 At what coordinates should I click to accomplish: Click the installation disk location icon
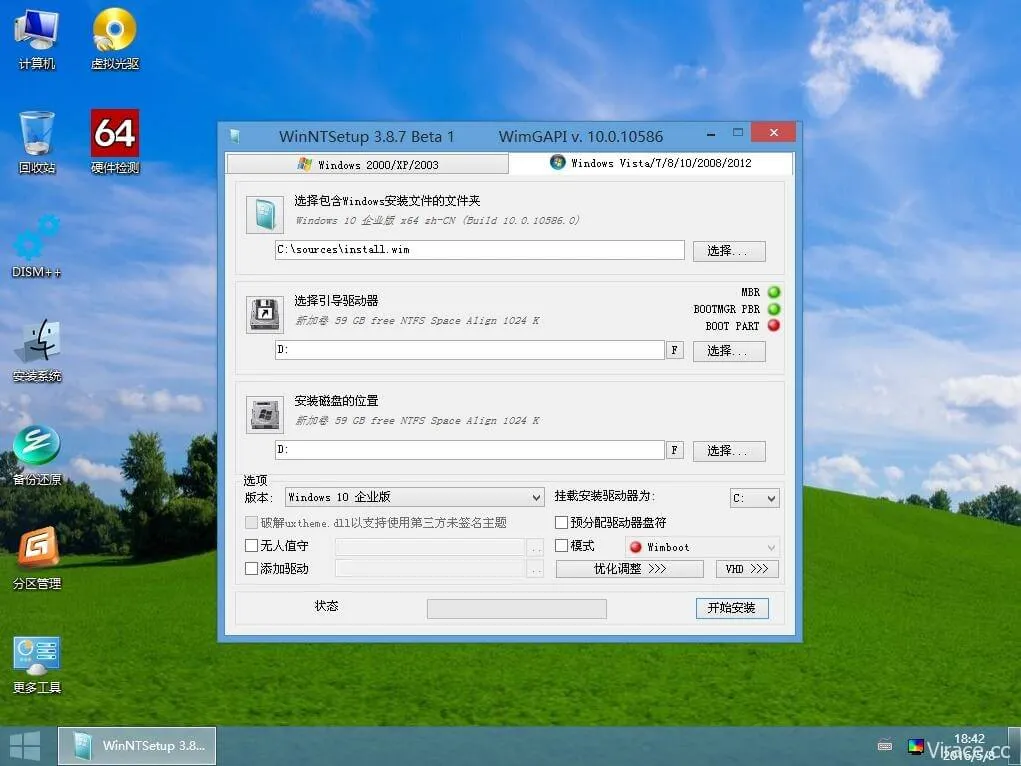(x=264, y=414)
